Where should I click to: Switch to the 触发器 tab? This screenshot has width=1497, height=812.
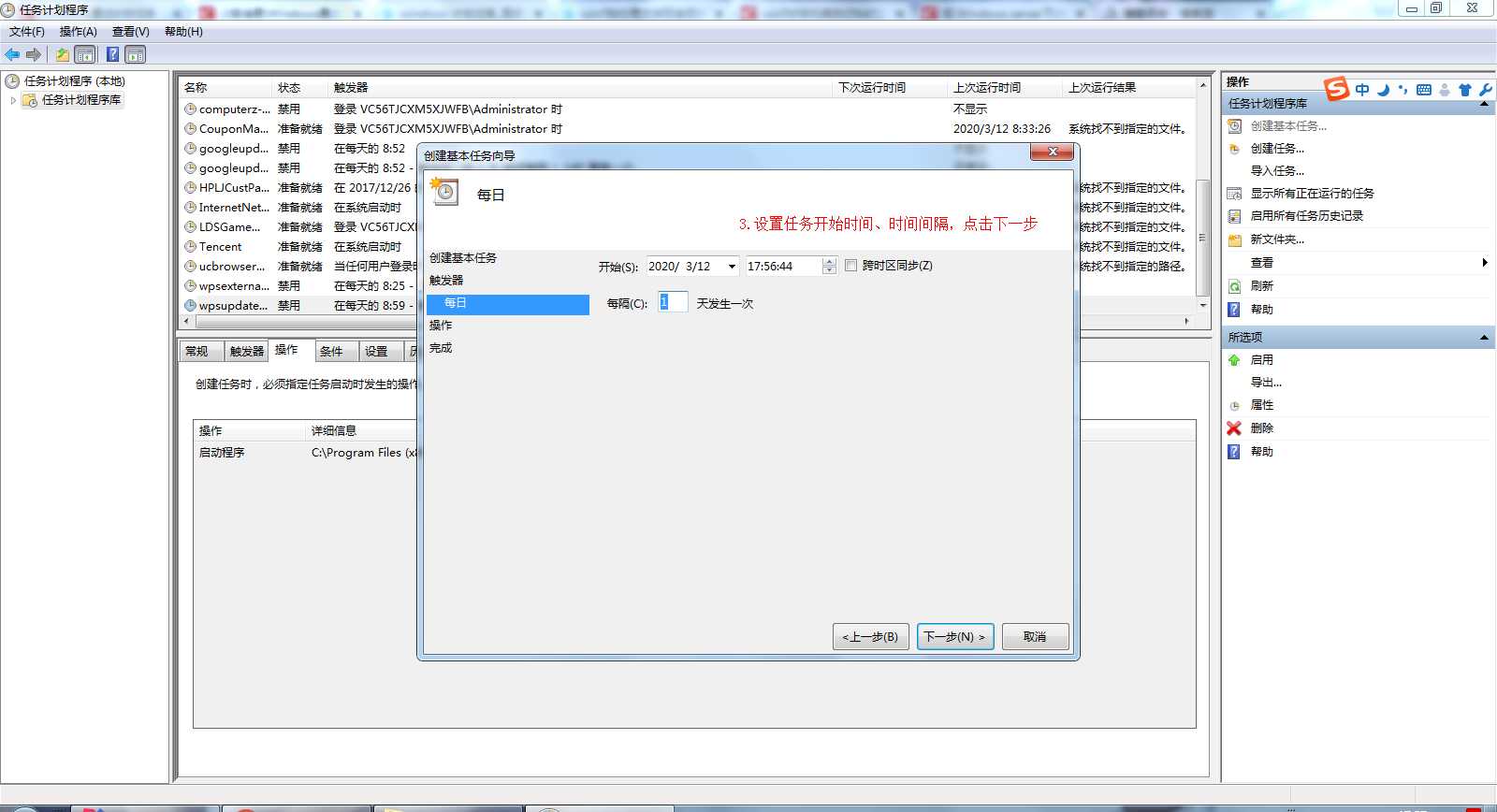coord(247,352)
